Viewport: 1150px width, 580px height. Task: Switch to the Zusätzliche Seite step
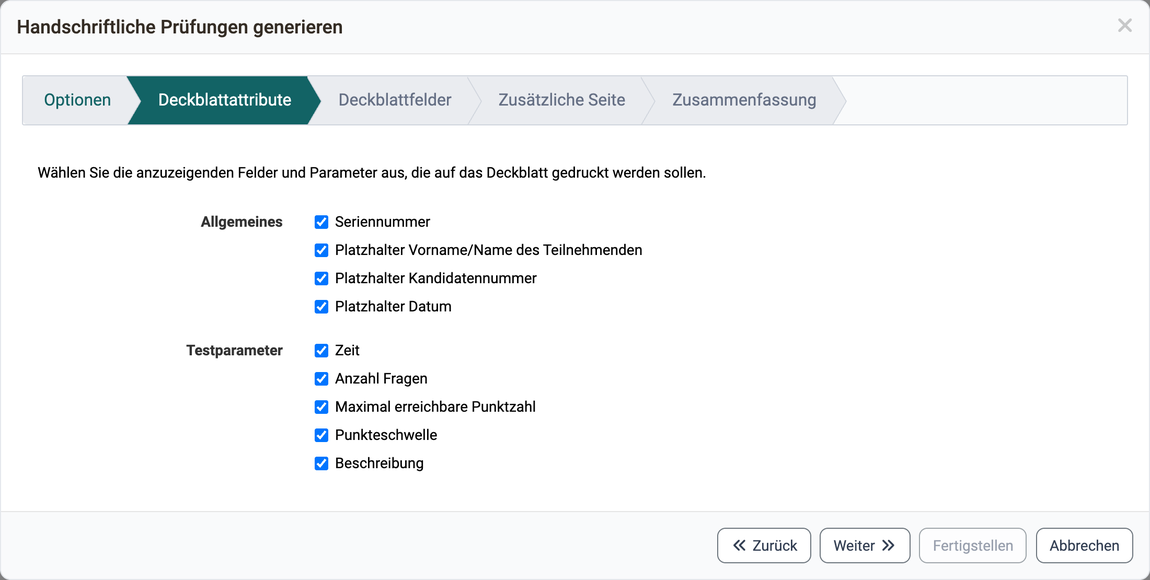coord(562,100)
